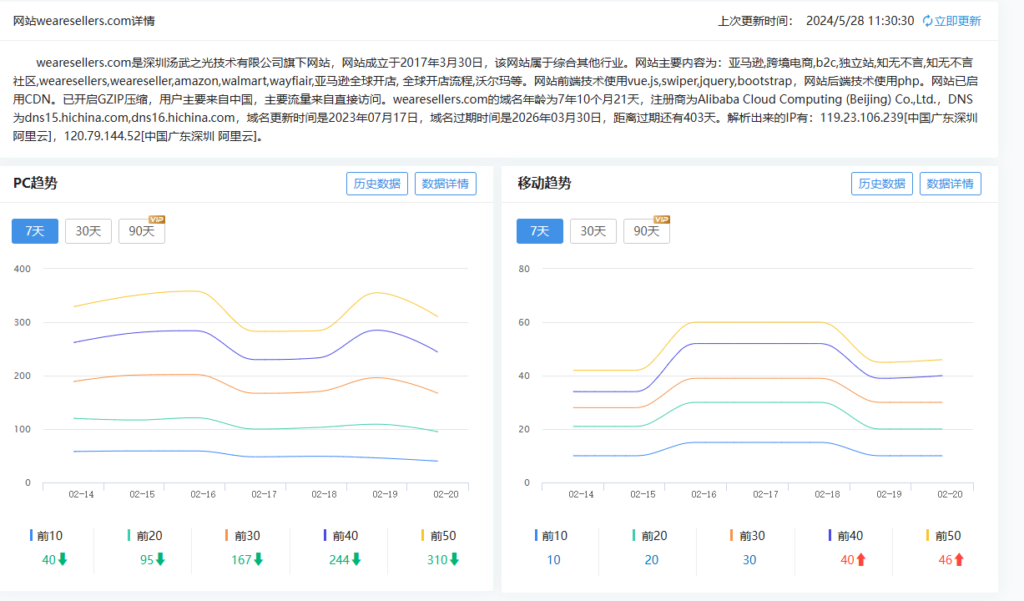Switch PC trend to 30天 range
The height and width of the screenshot is (601, 1024).
click(x=88, y=231)
